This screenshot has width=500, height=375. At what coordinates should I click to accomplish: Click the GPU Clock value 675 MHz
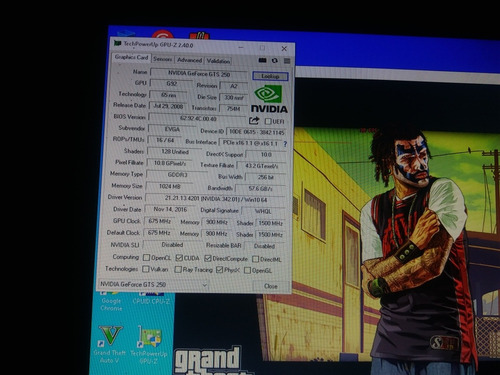click(159, 221)
